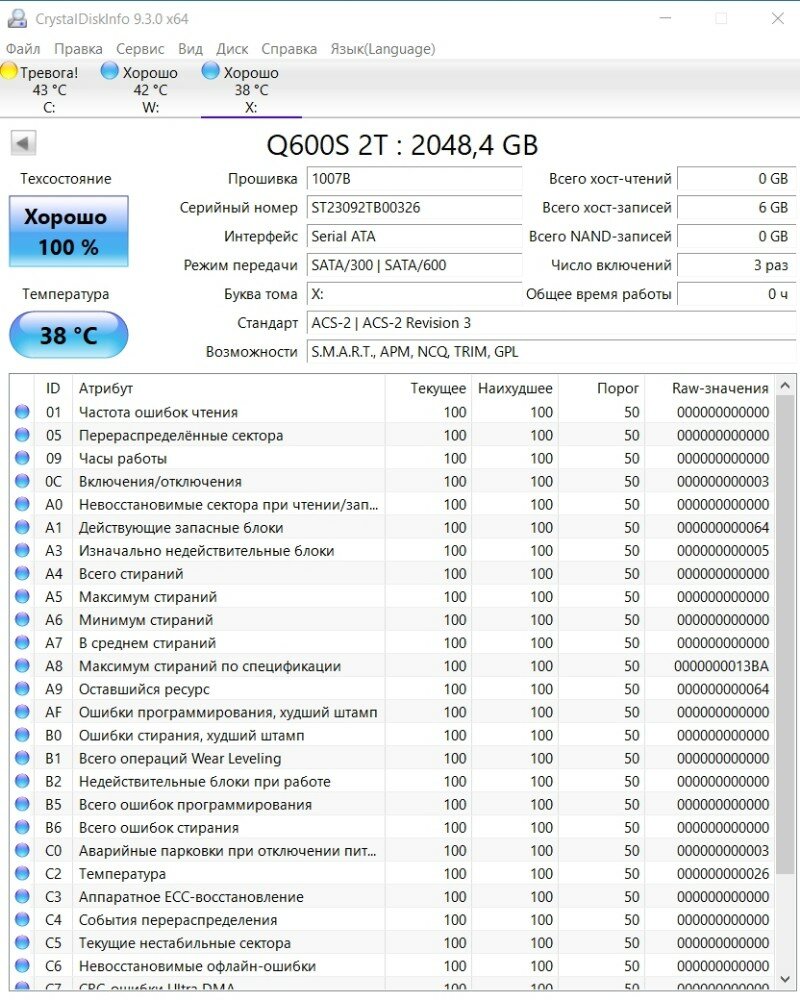
Task: Click the power-on count value 3 раз
Action: click(737, 265)
